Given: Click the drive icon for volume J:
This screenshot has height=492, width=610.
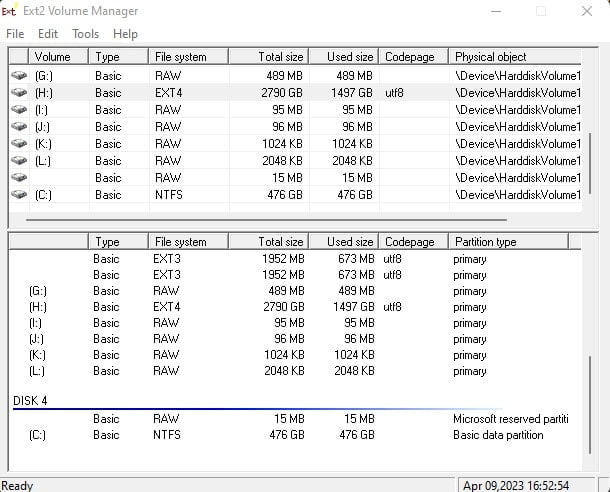Looking at the screenshot, I should [19, 127].
